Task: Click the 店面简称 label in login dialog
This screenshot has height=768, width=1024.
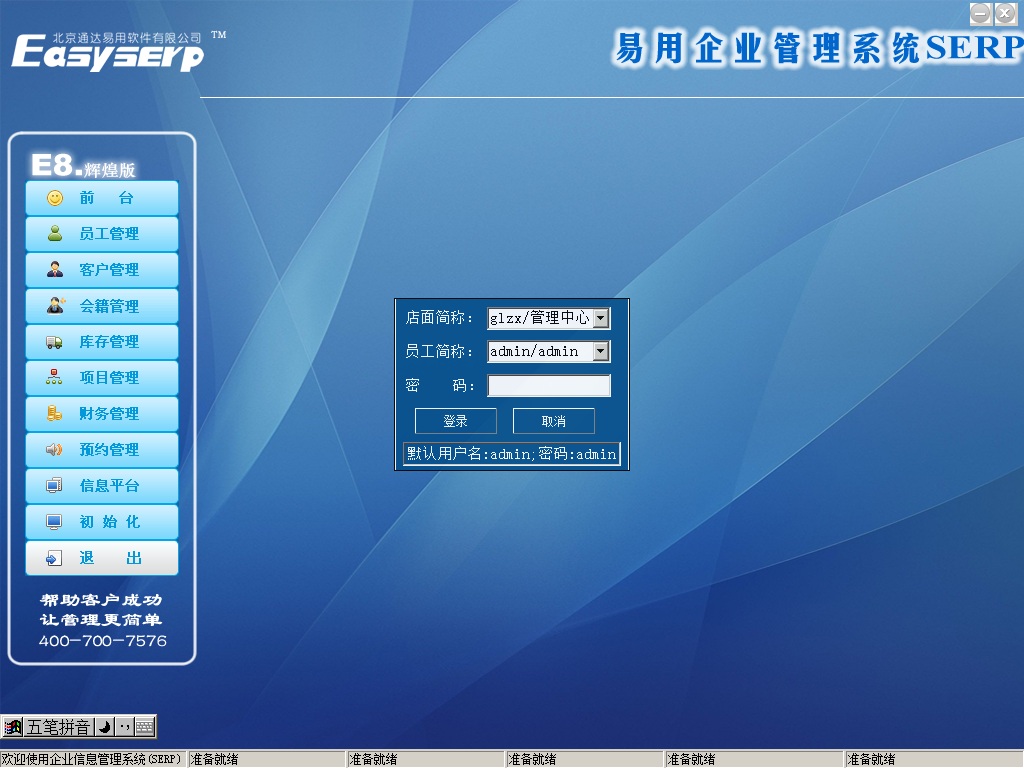Action: pos(439,318)
